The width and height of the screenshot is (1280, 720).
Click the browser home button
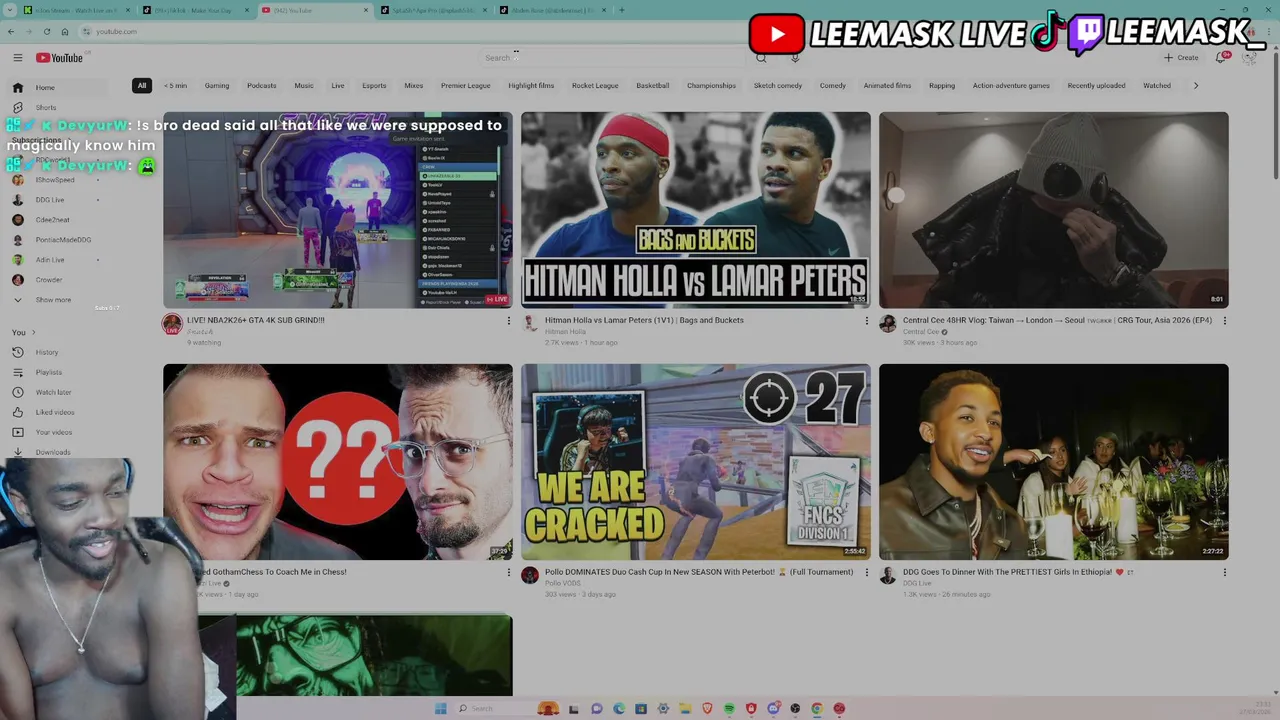[64, 31]
